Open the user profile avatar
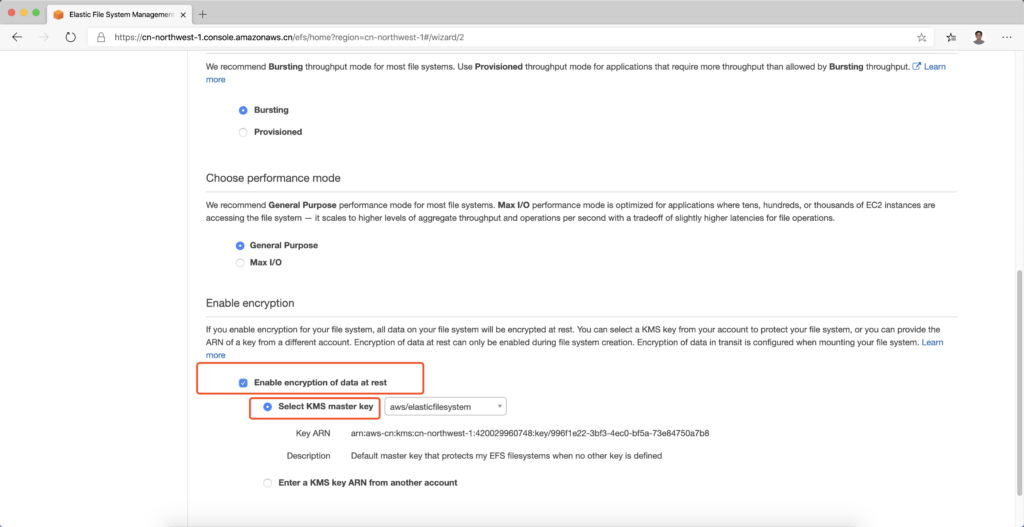 coord(979,37)
